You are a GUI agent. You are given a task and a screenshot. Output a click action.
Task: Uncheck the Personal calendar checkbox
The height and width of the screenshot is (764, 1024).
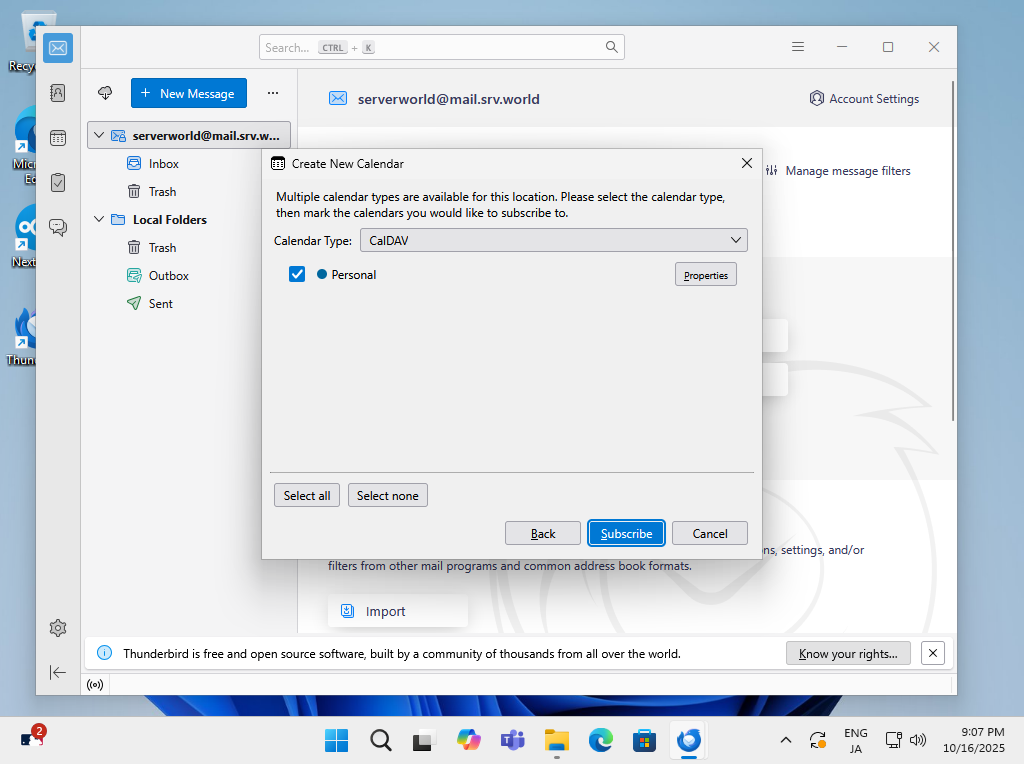[x=297, y=274]
